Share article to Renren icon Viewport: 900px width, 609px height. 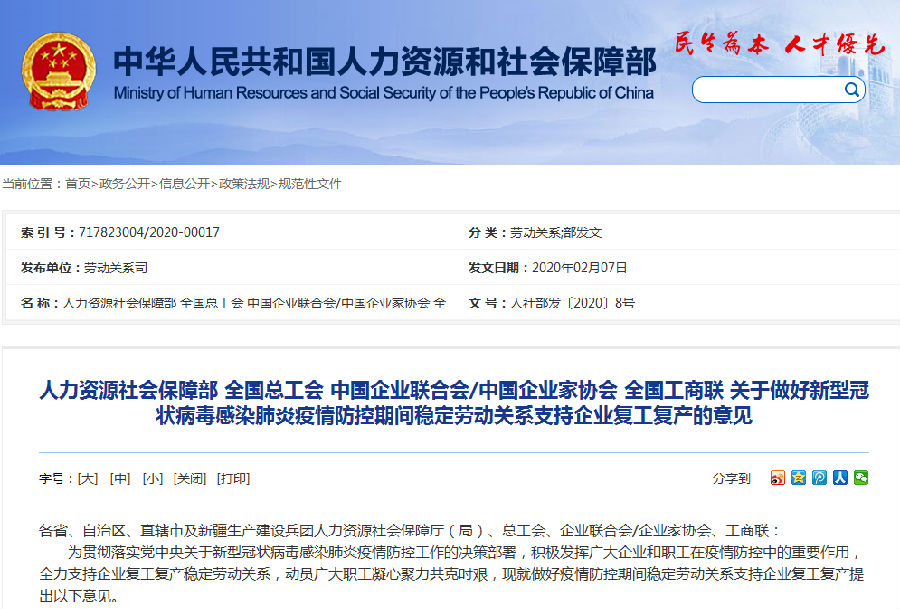click(x=840, y=478)
